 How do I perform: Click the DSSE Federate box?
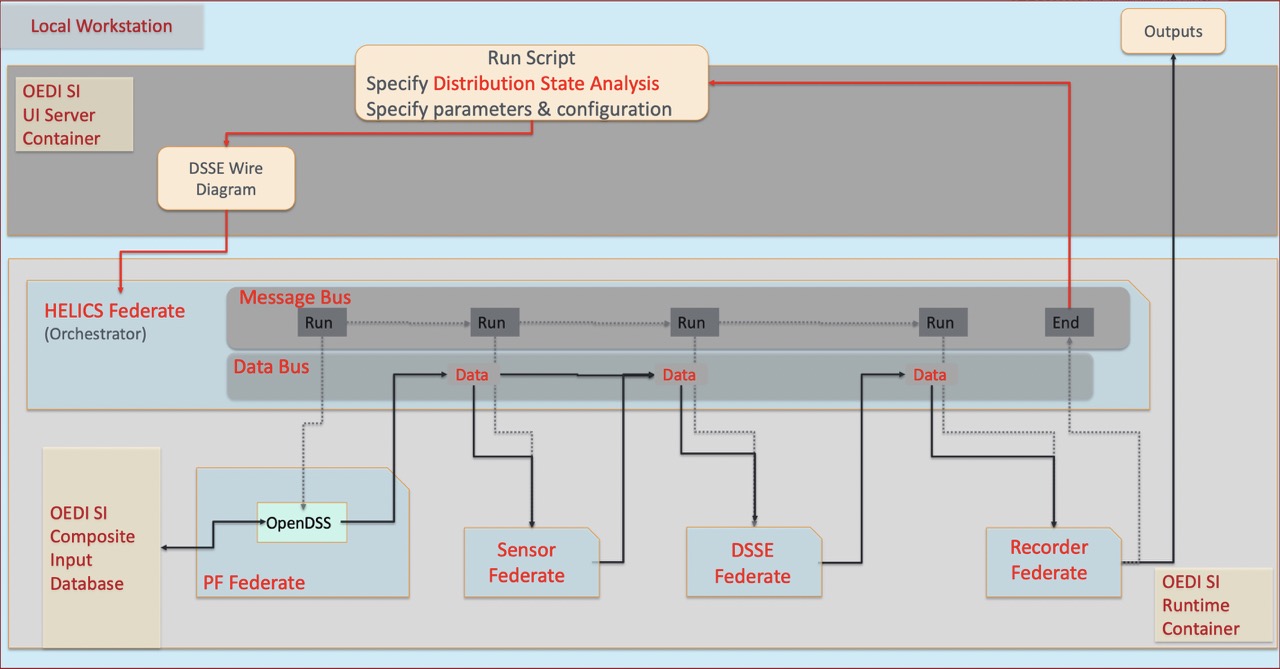pyautogui.click(x=753, y=563)
